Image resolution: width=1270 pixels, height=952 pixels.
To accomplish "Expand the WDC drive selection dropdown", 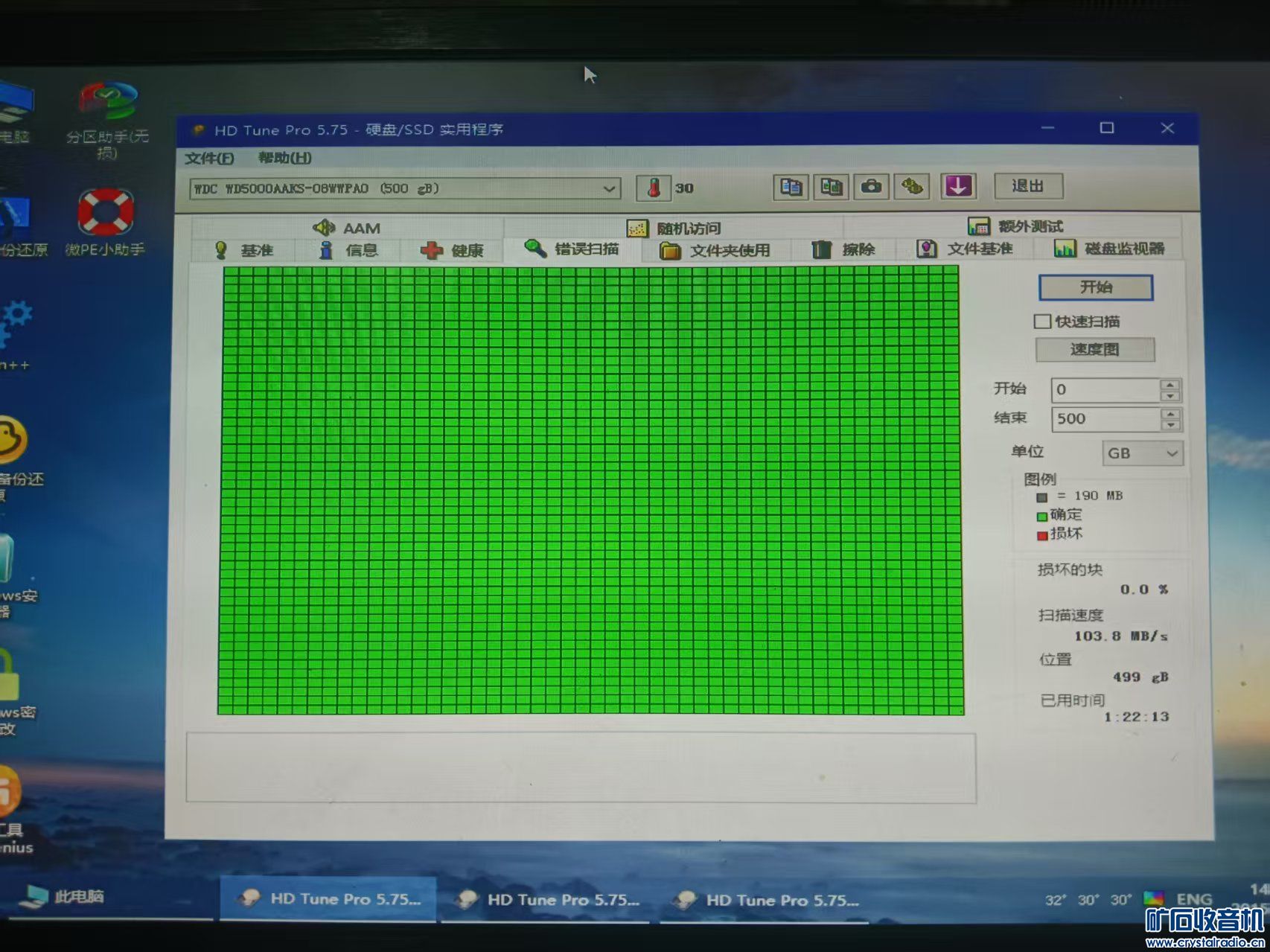I will click(x=609, y=189).
